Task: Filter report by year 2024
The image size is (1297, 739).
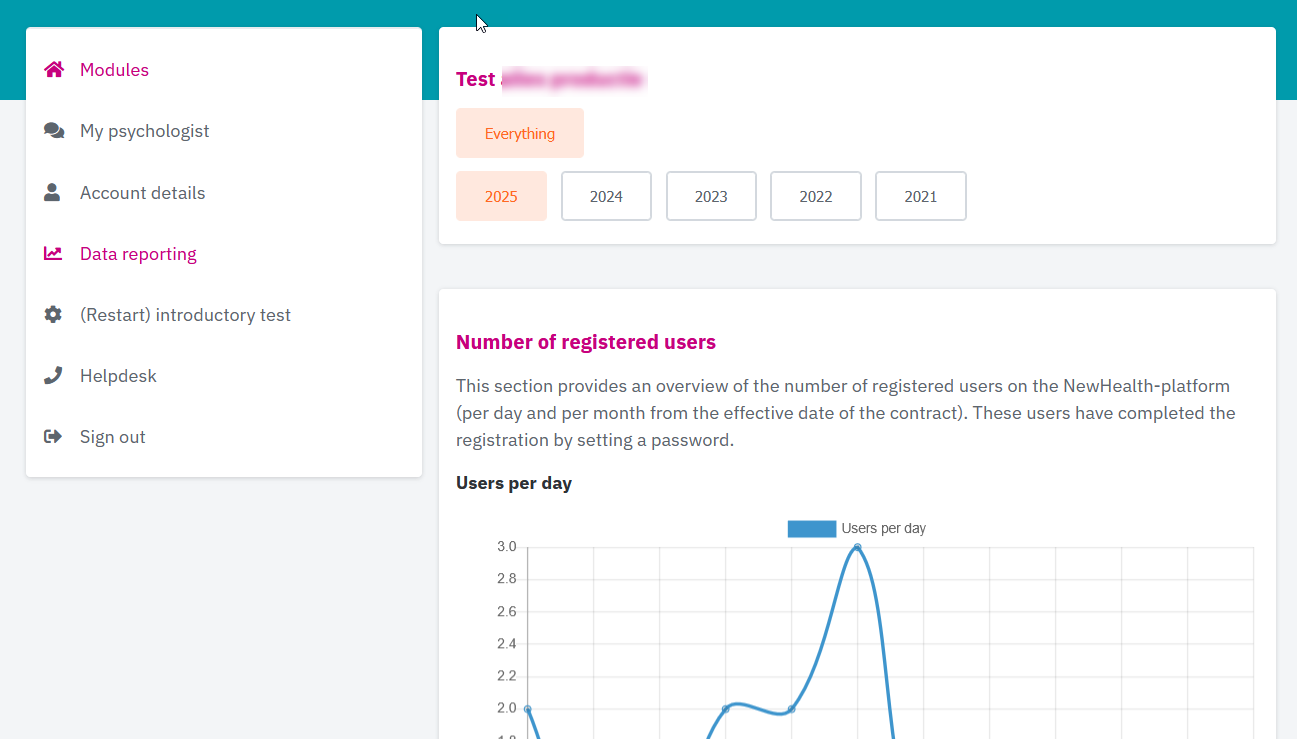Action: click(606, 196)
